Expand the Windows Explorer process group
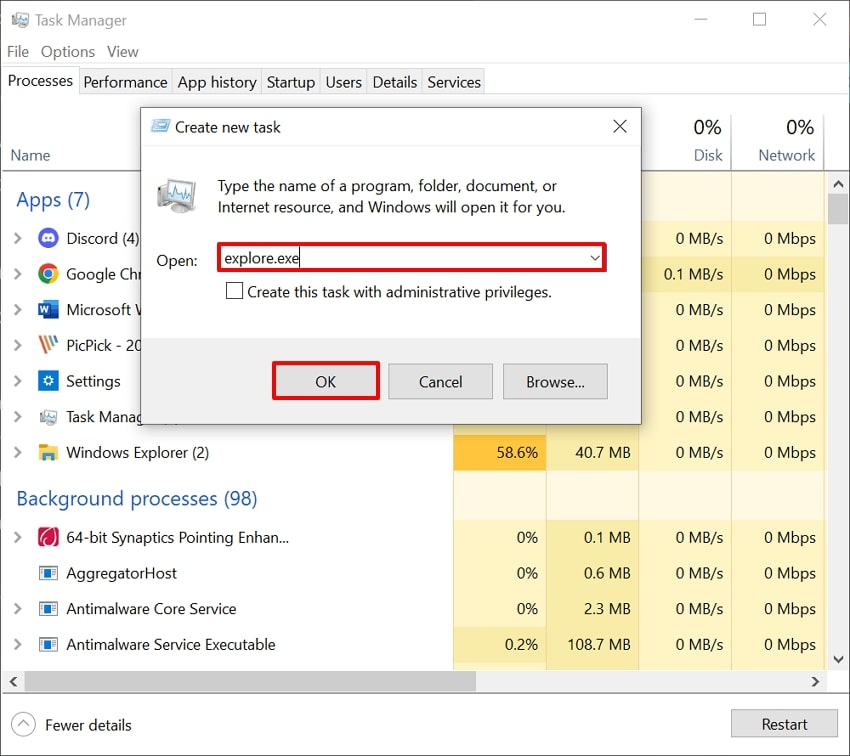The width and height of the screenshot is (850, 756). pyautogui.click(x=20, y=452)
